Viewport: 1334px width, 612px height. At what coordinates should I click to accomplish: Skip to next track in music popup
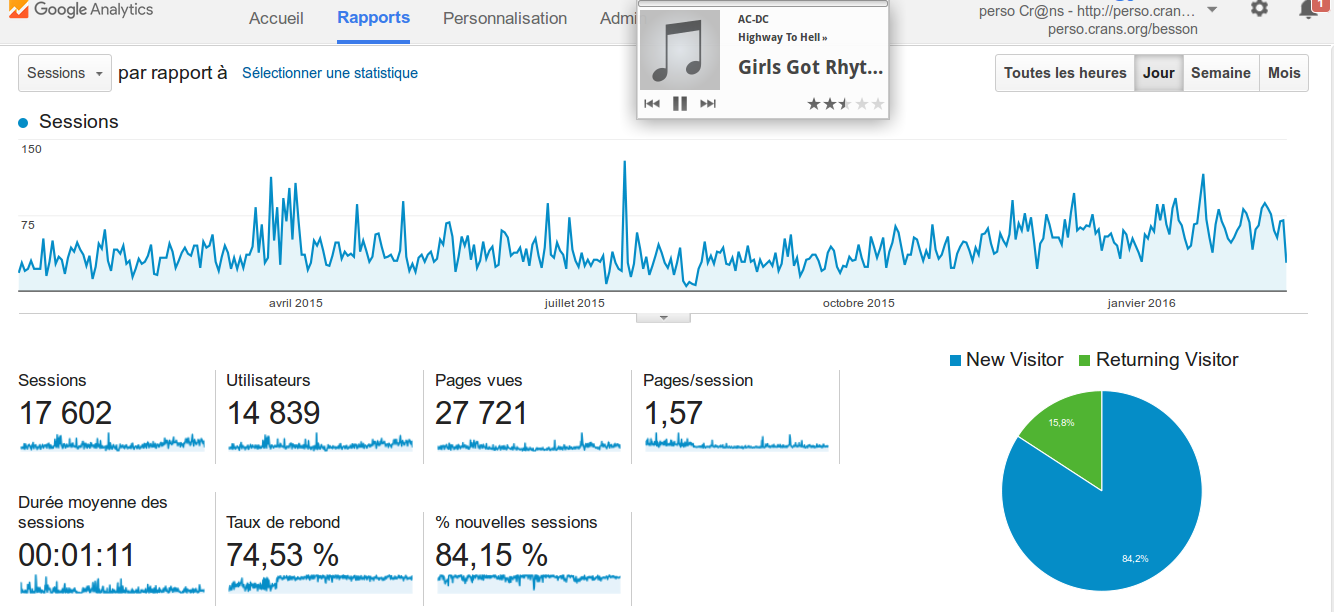(x=708, y=103)
